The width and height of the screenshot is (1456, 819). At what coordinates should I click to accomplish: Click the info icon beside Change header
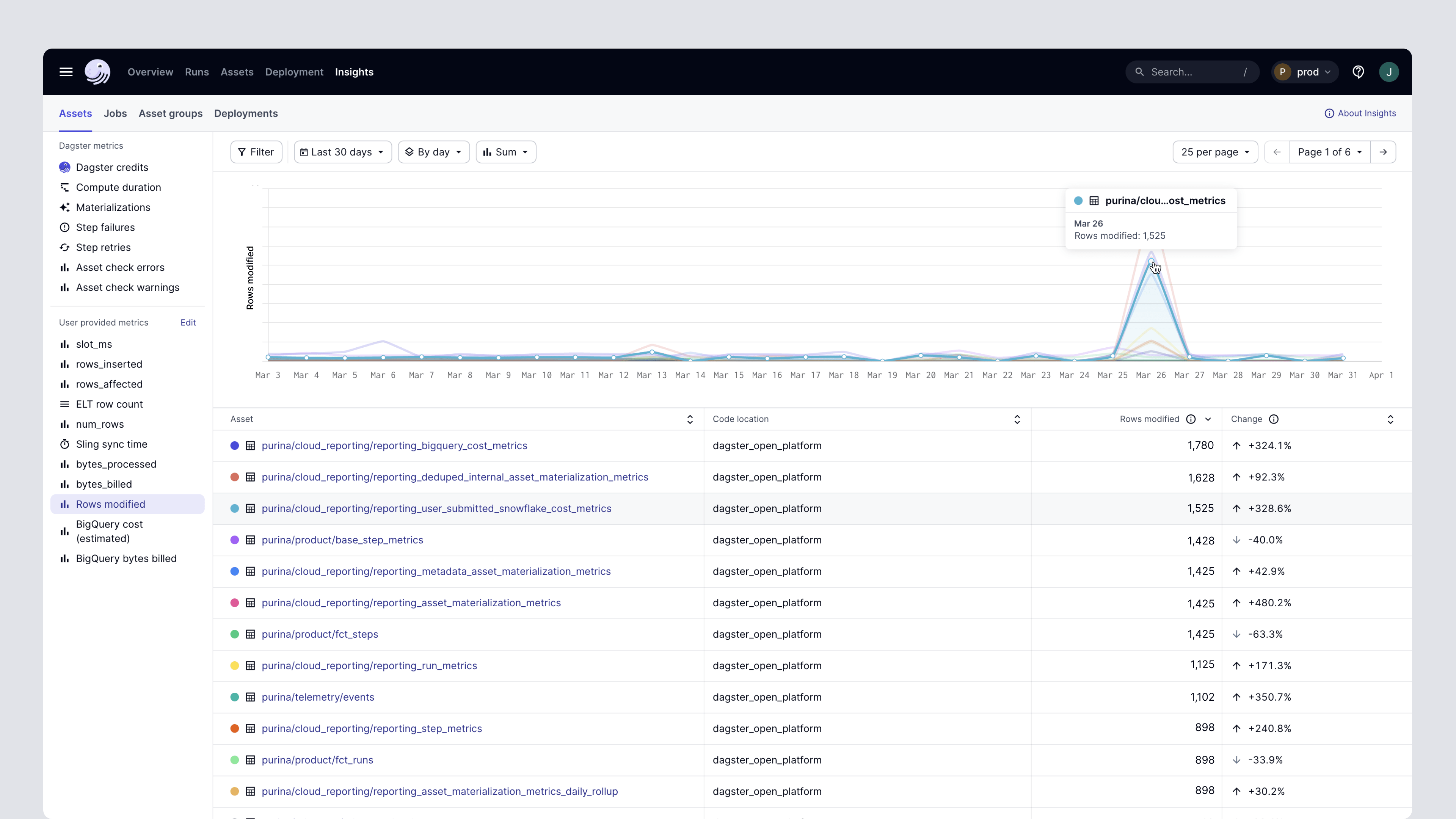[x=1274, y=419]
